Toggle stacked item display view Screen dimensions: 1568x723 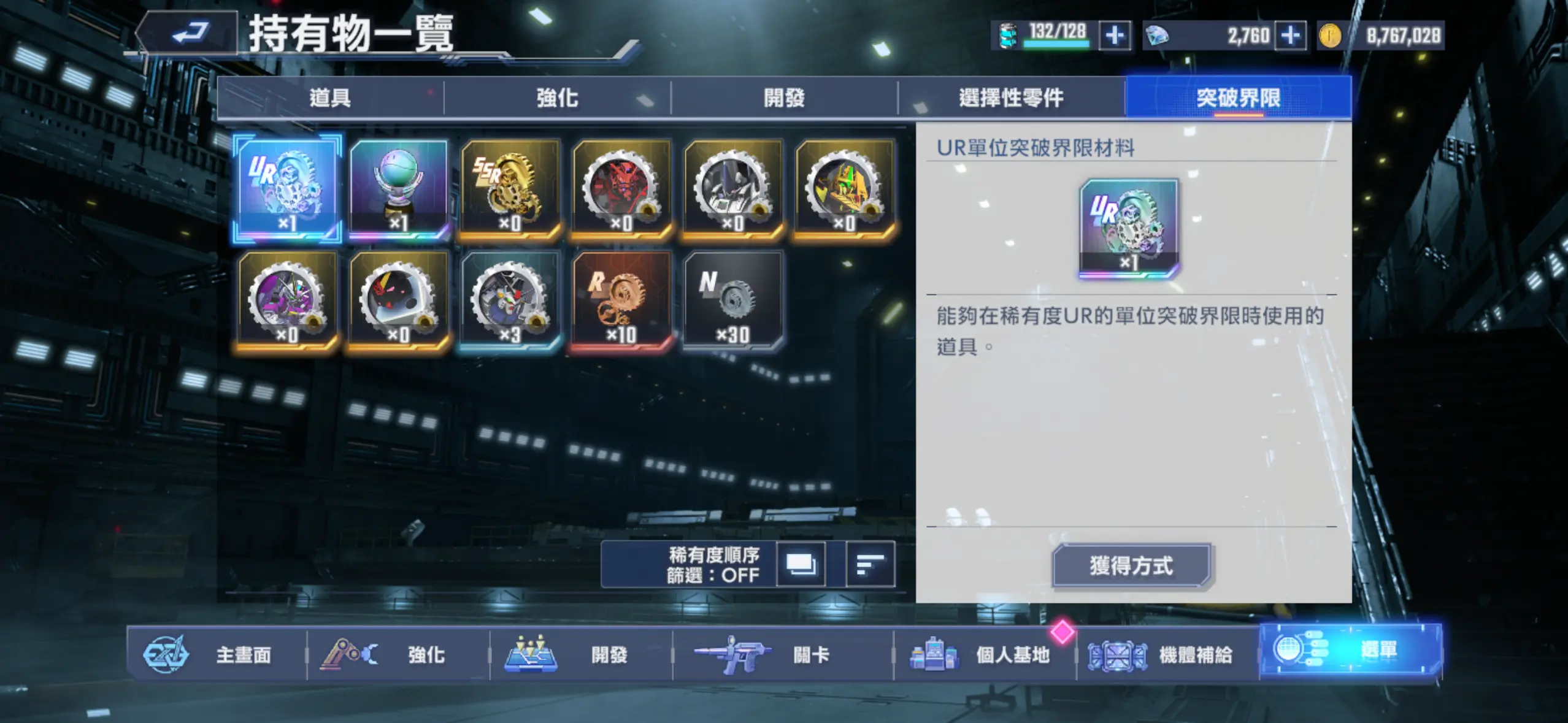[x=801, y=564]
